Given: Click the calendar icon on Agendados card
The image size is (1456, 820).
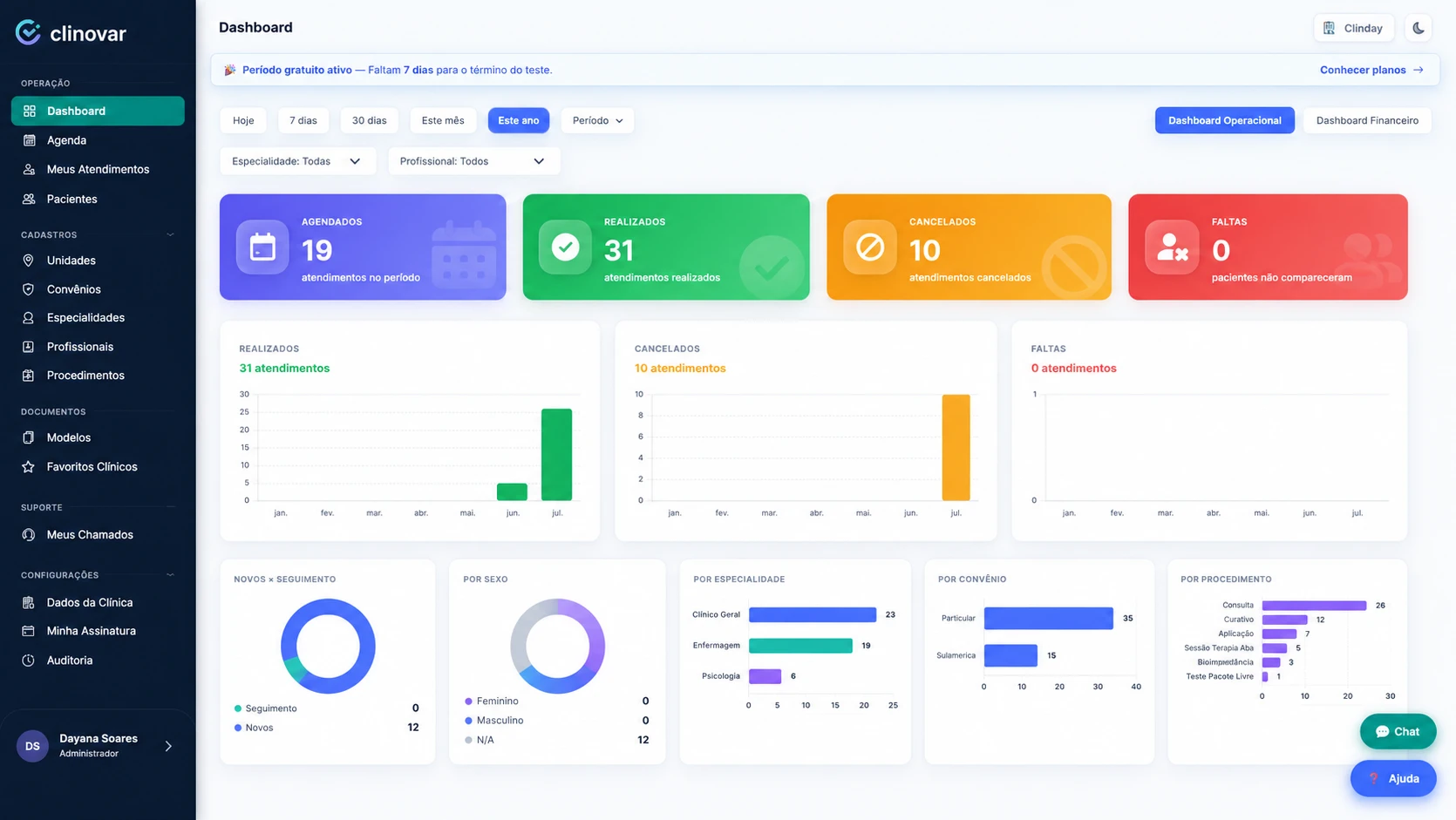Looking at the screenshot, I should [262, 247].
